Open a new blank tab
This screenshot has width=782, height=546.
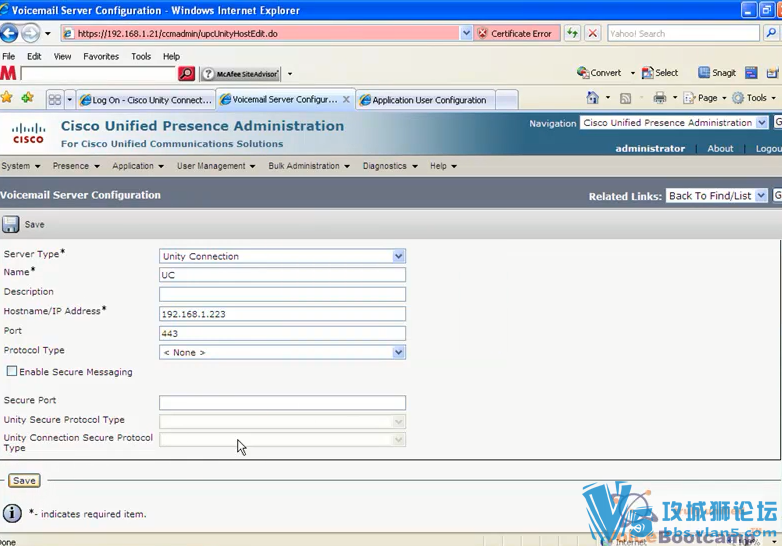tap(507, 100)
